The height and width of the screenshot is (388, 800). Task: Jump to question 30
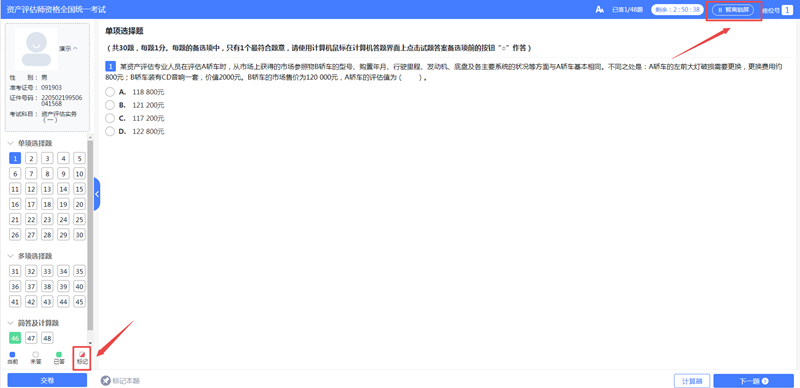[x=79, y=235]
